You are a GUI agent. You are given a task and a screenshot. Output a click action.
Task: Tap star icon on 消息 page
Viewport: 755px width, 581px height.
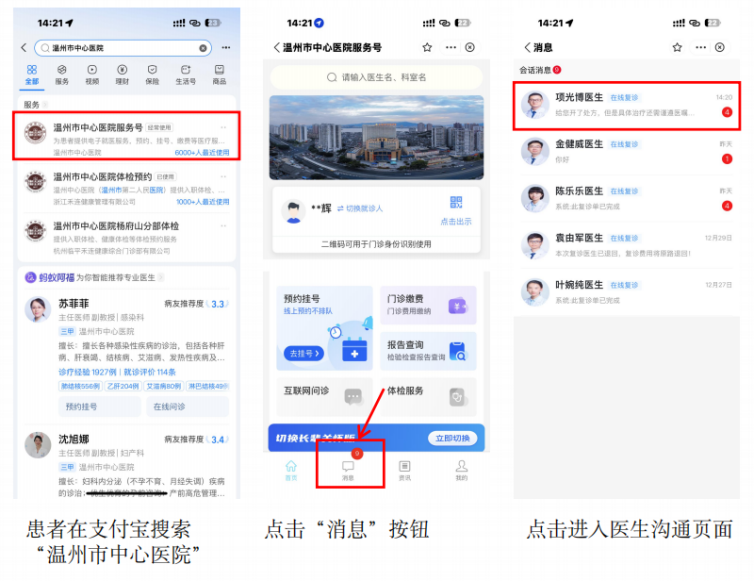point(677,47)
